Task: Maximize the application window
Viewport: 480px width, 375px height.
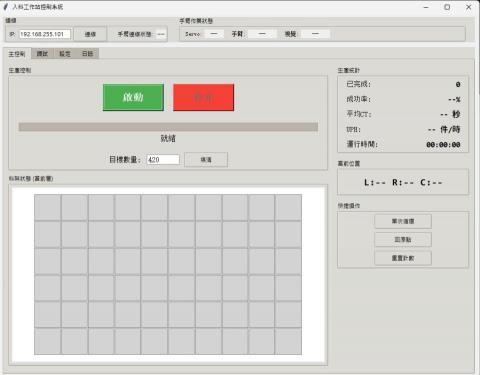Action: 447,7
